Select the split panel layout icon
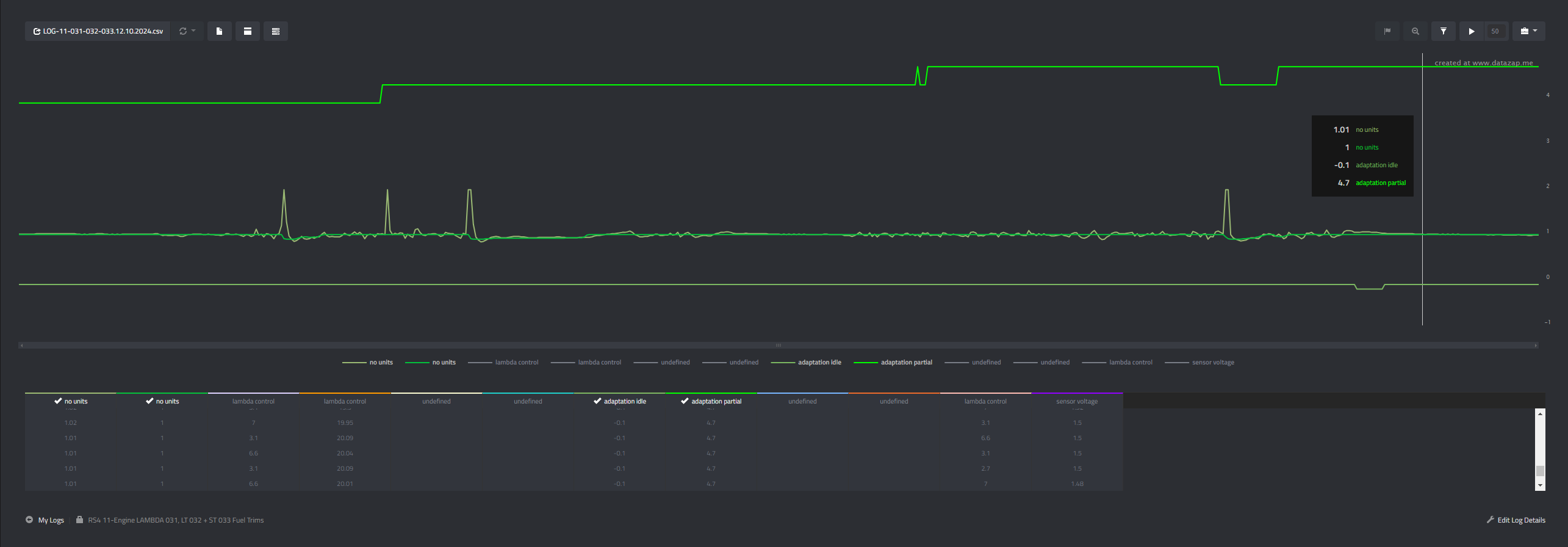The height and width of the screenshot is (547, 1568). tap(247, 31)
